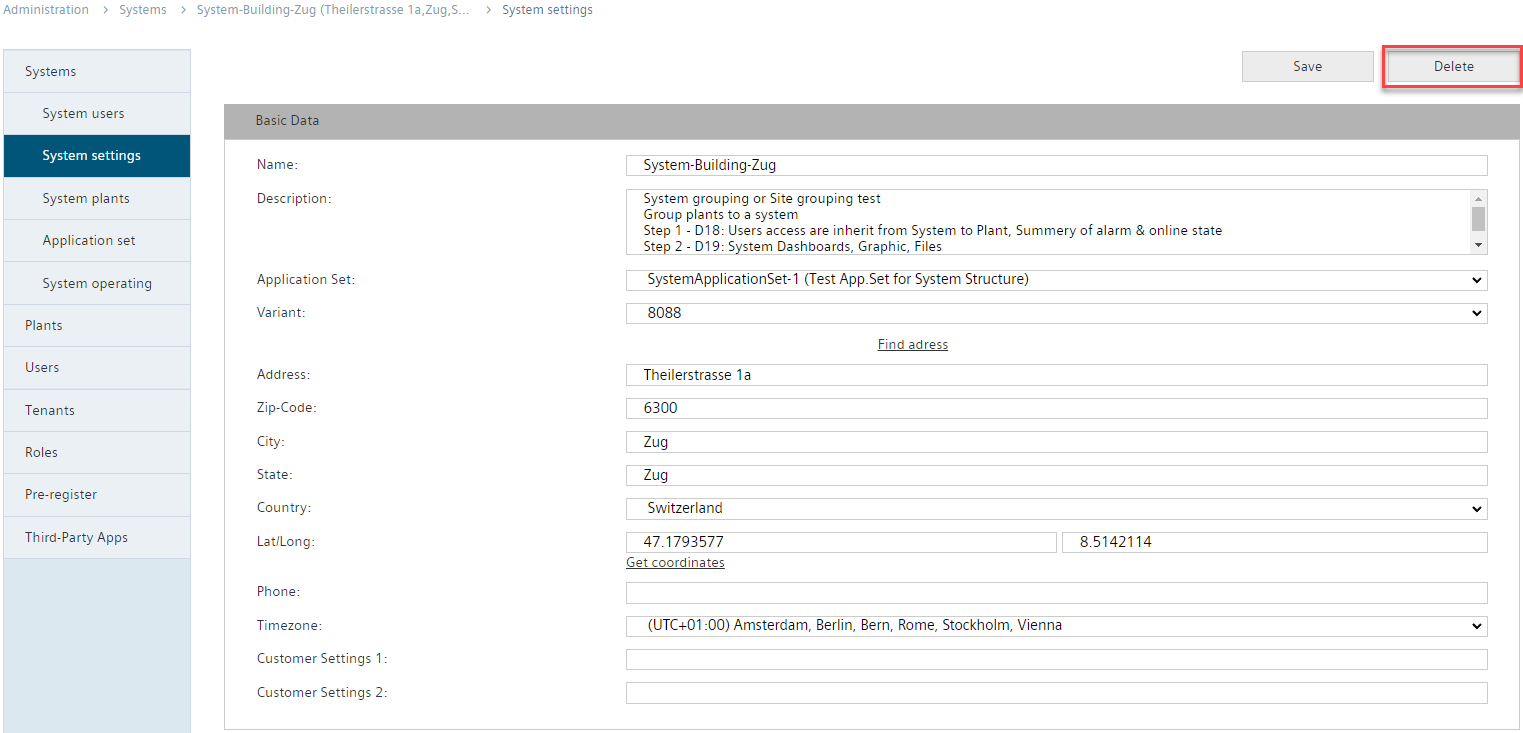Select Third-Party Apps menu item
The height and width of the screenshot is (733, 1523).
click(76, 538)
